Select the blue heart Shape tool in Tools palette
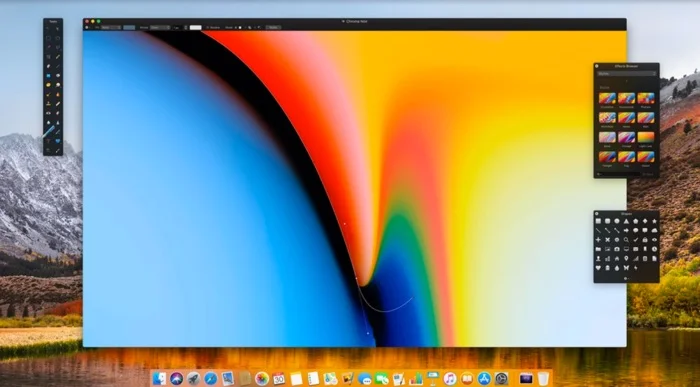The height and width of the screenshot is (387, 700). pyautogui.click(x=58, y=141)
